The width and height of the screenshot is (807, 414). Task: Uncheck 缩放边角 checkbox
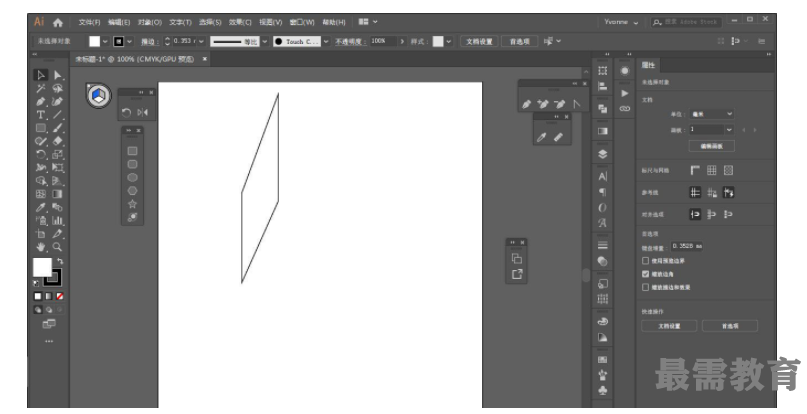(x=645, y=274)
